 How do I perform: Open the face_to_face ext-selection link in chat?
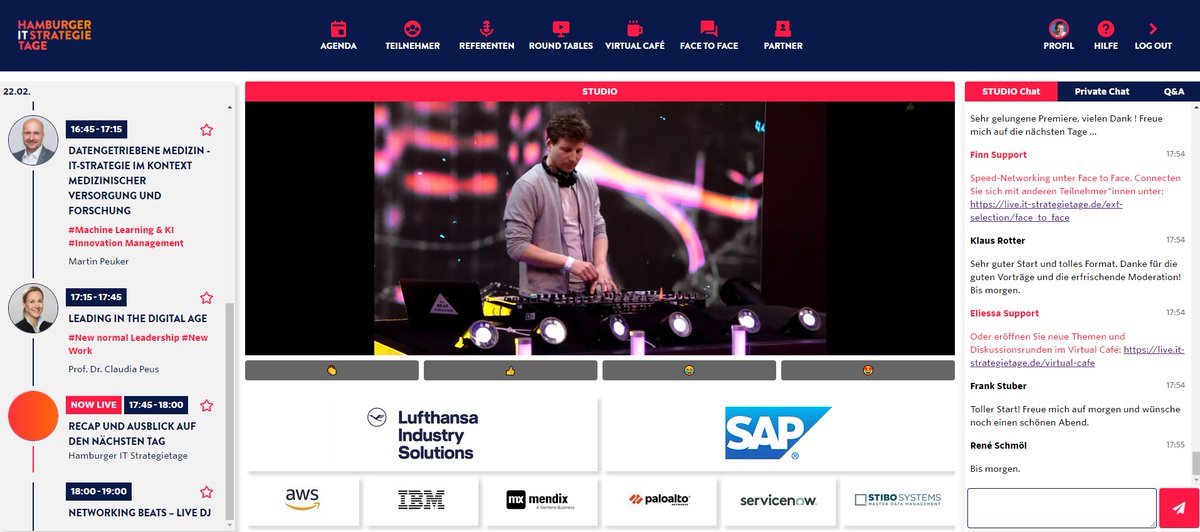pyautogui.click(x=1046, y=210)
